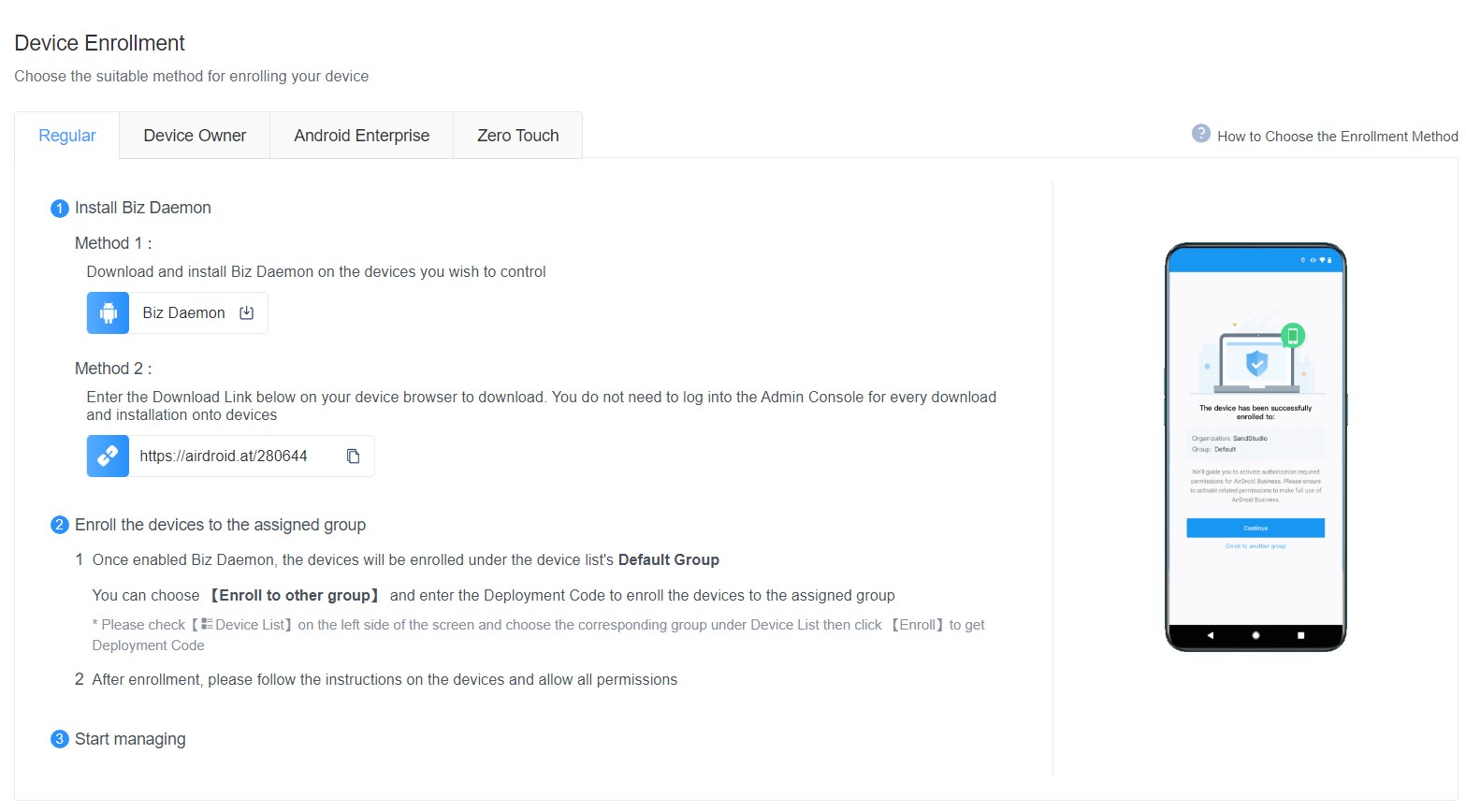Image resolution: width=1466 pixels, height=812 pixels.
Task: Click Continue button in phone preview
Action: (1256, 528)
